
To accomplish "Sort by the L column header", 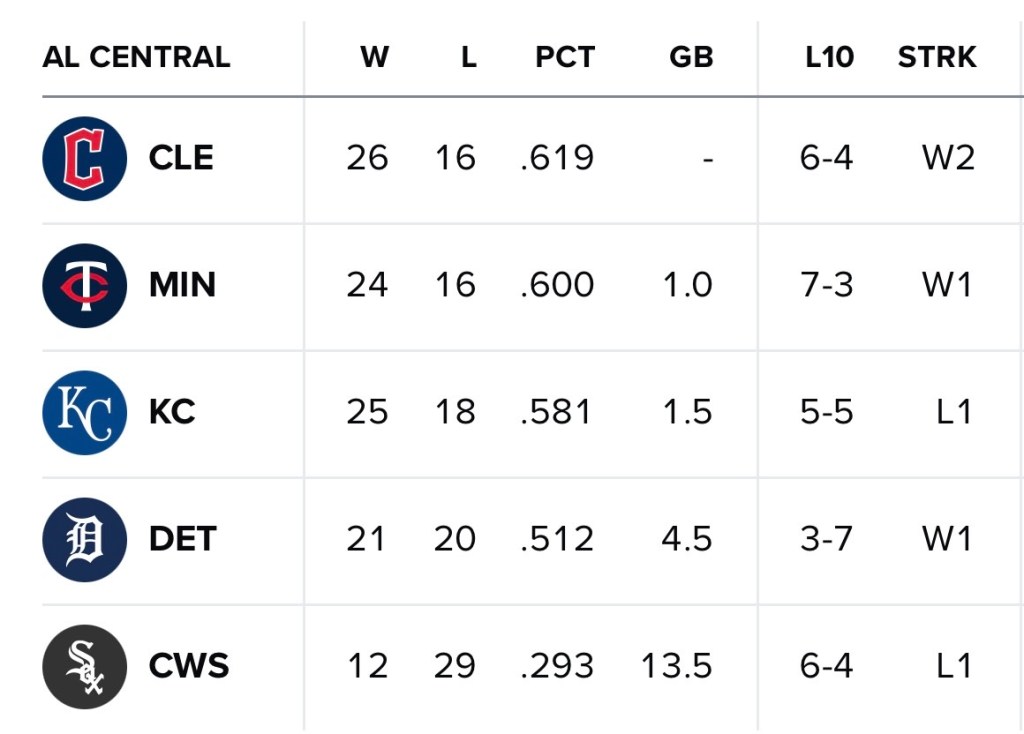I will [x=468, y=57].
